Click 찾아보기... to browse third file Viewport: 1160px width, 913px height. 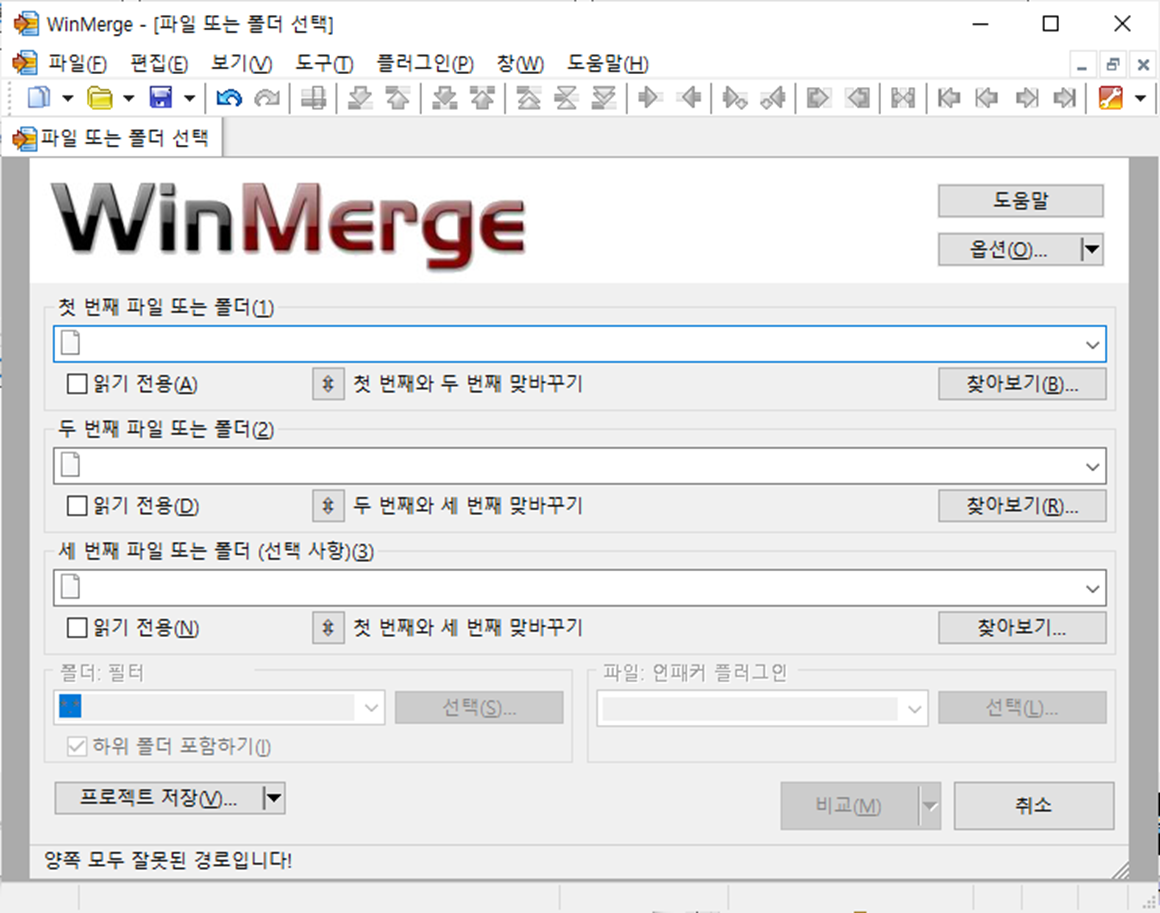tap(1022, 628)
